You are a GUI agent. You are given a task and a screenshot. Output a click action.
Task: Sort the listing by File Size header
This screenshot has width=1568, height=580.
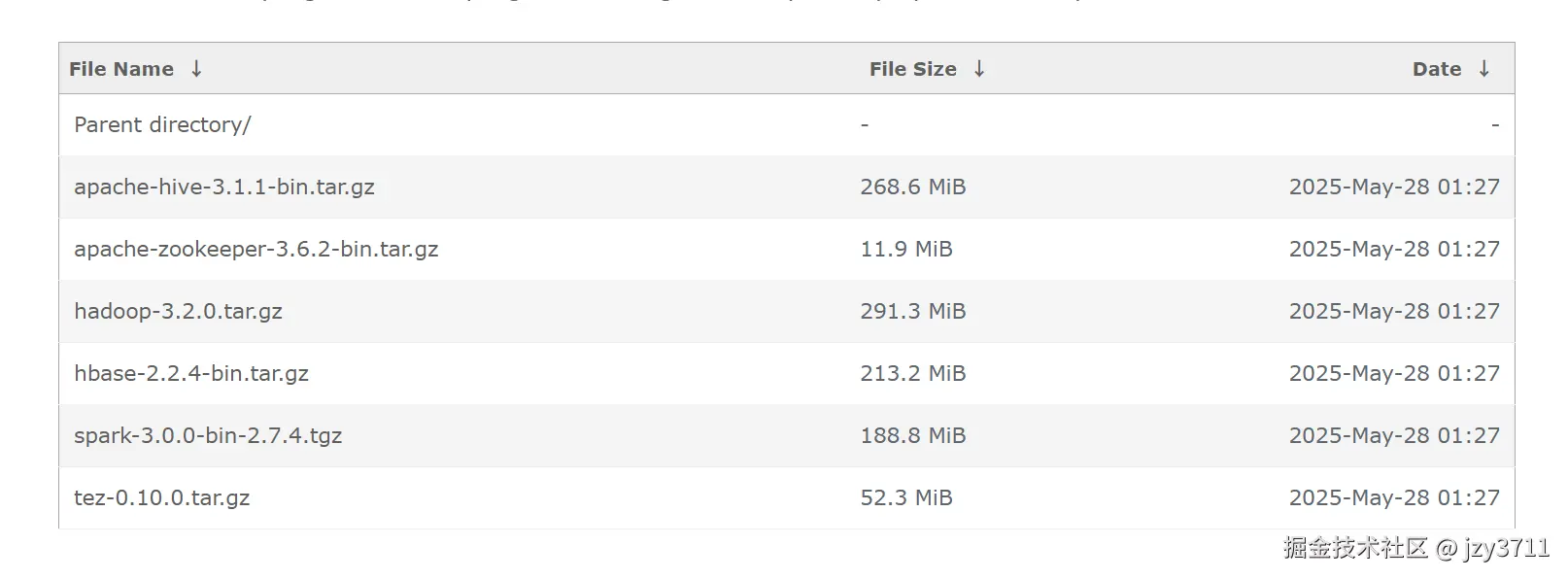pos(912,69)
